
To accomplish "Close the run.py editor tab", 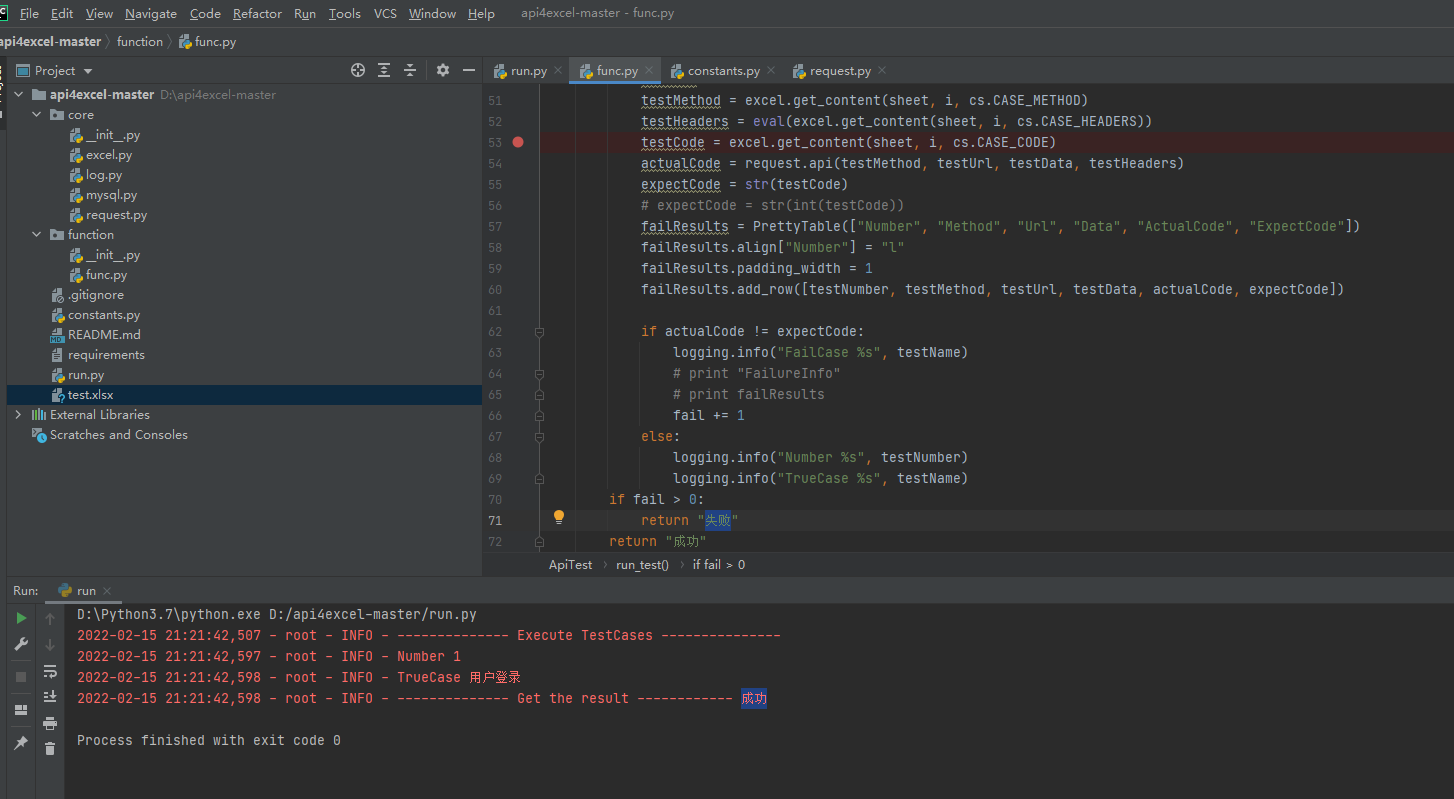I will click(x=558, y=71).
